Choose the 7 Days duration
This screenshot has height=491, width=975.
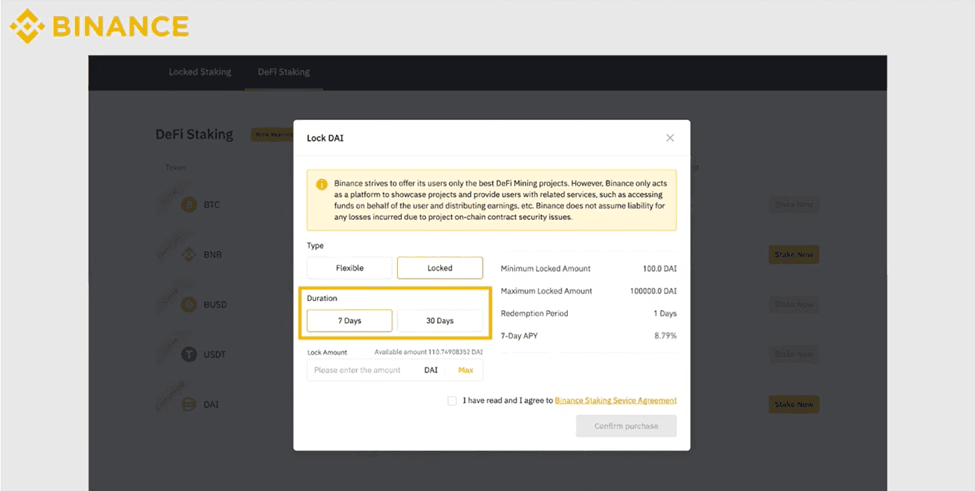point(349,321)
